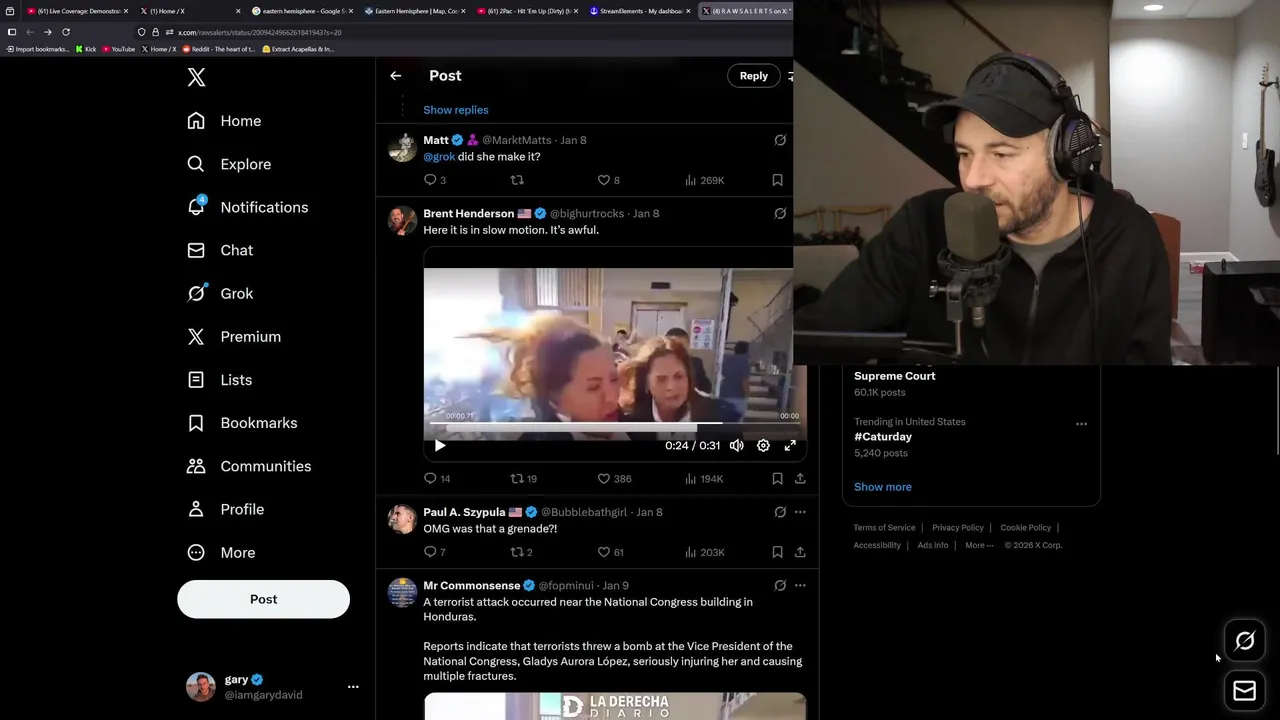Open more options on Mr Commonsense's post

click(800, 585)
